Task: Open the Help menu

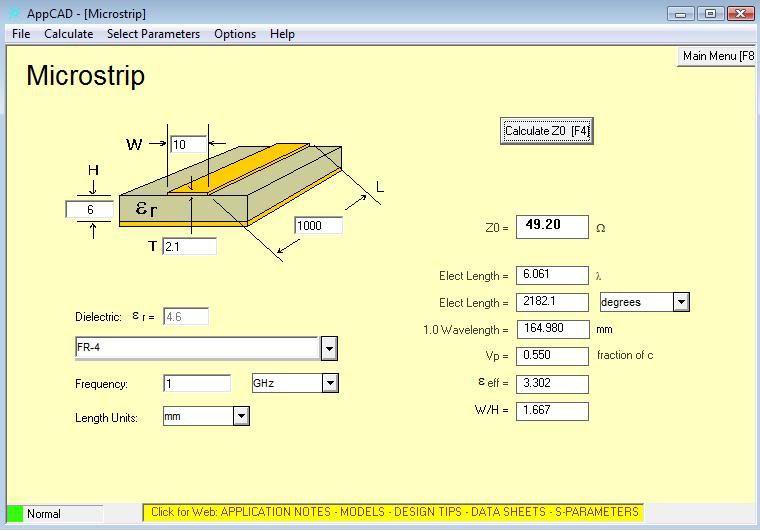Action: 282,34
